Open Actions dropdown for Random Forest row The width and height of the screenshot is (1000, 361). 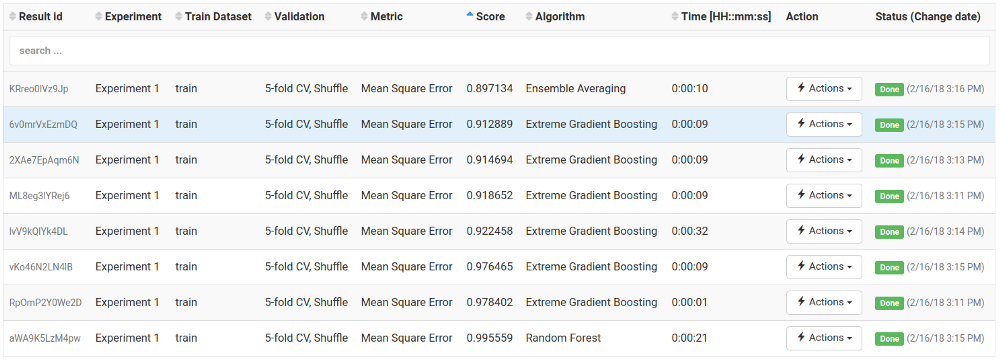coord(824,338)
